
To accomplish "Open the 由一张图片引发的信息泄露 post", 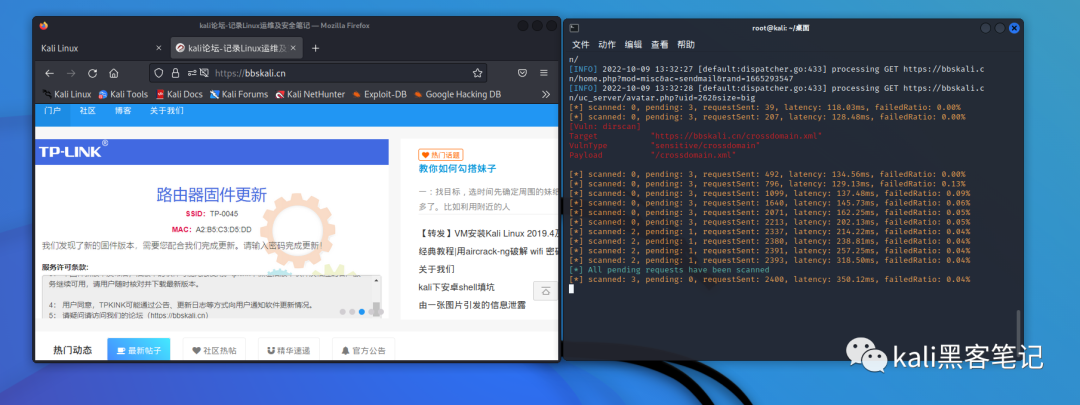I will (x=472, y=305).
